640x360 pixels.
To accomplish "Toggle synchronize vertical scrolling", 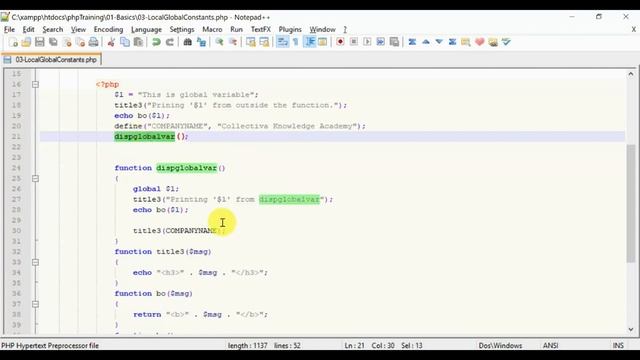I will coord(251,42).
